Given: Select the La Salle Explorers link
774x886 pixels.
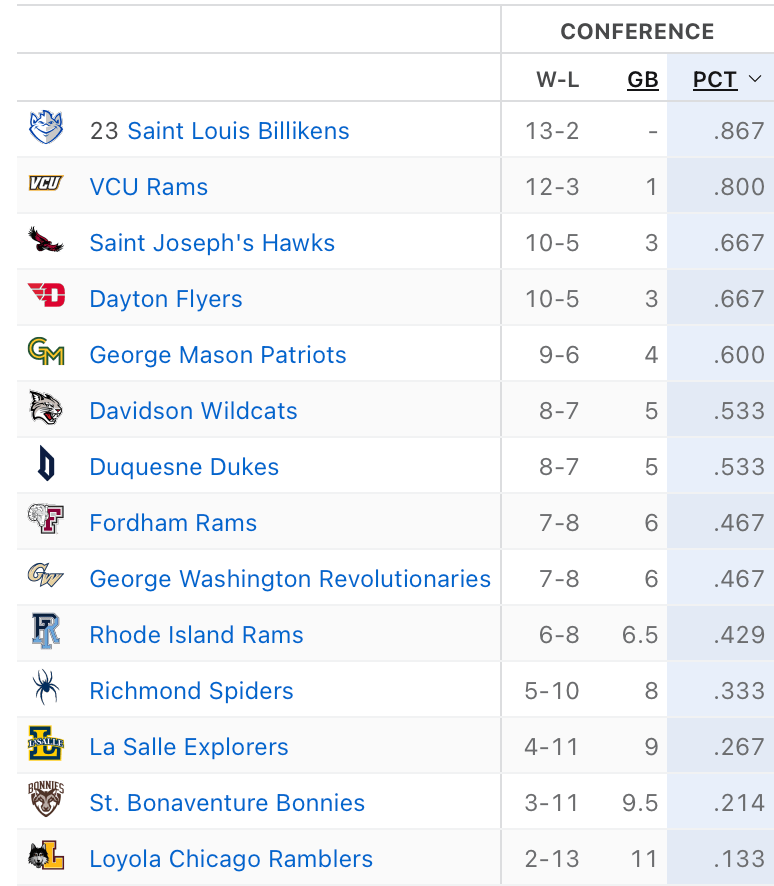Looking at the screenshot, I should click(189, 747).
